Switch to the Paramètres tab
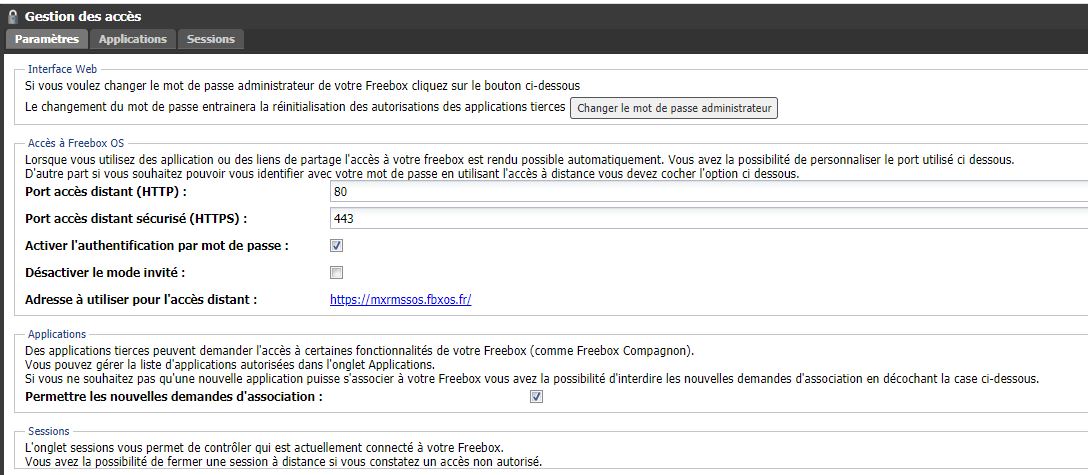 click(x=47, y=39)
